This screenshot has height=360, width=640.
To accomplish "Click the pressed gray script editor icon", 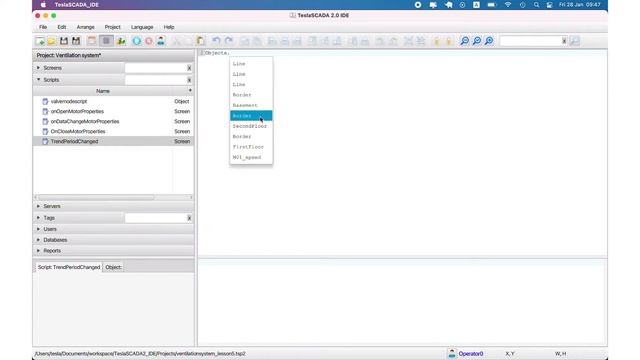I will 107,41.
